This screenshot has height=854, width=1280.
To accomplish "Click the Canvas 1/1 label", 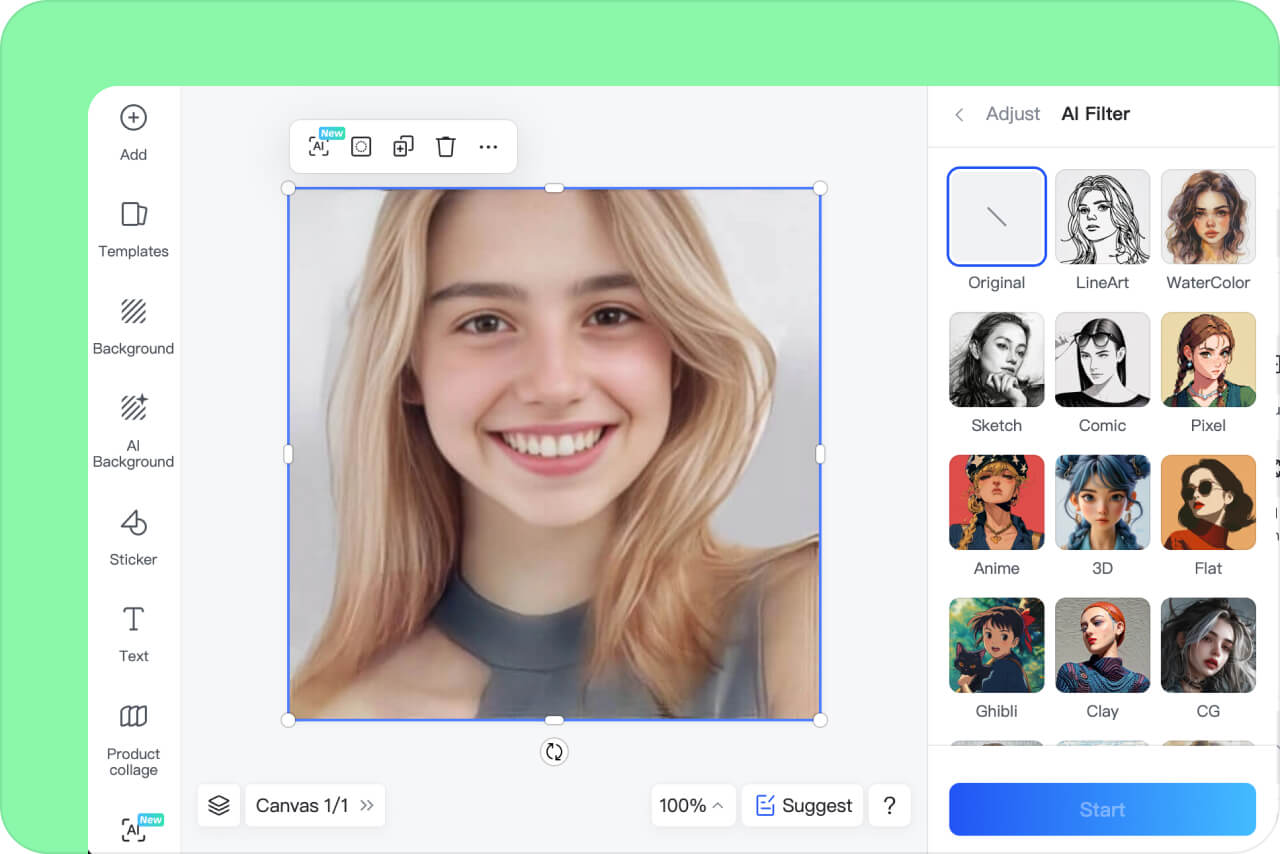I will point(302,805).
